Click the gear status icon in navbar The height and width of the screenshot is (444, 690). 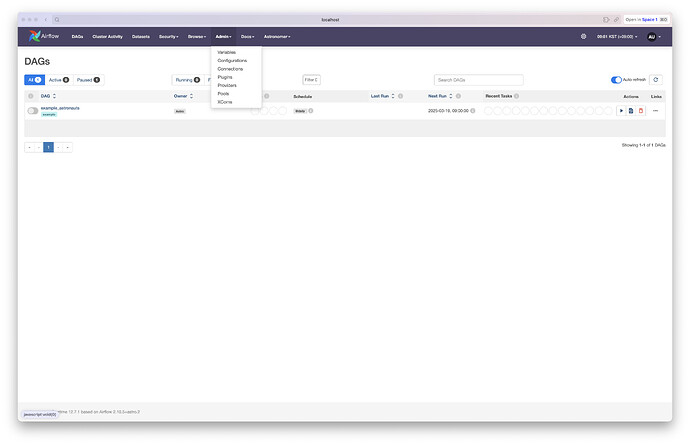[584, 37]
